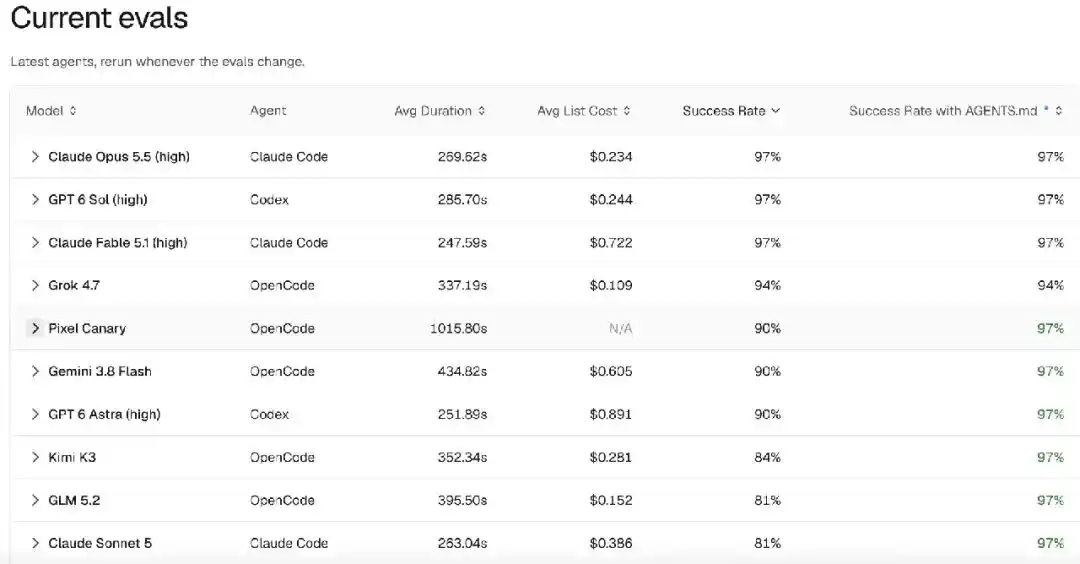Click the $0.234 cost cell
Image resolution: width=1080 pixels, height=564 pixels.
click(610, 157)
